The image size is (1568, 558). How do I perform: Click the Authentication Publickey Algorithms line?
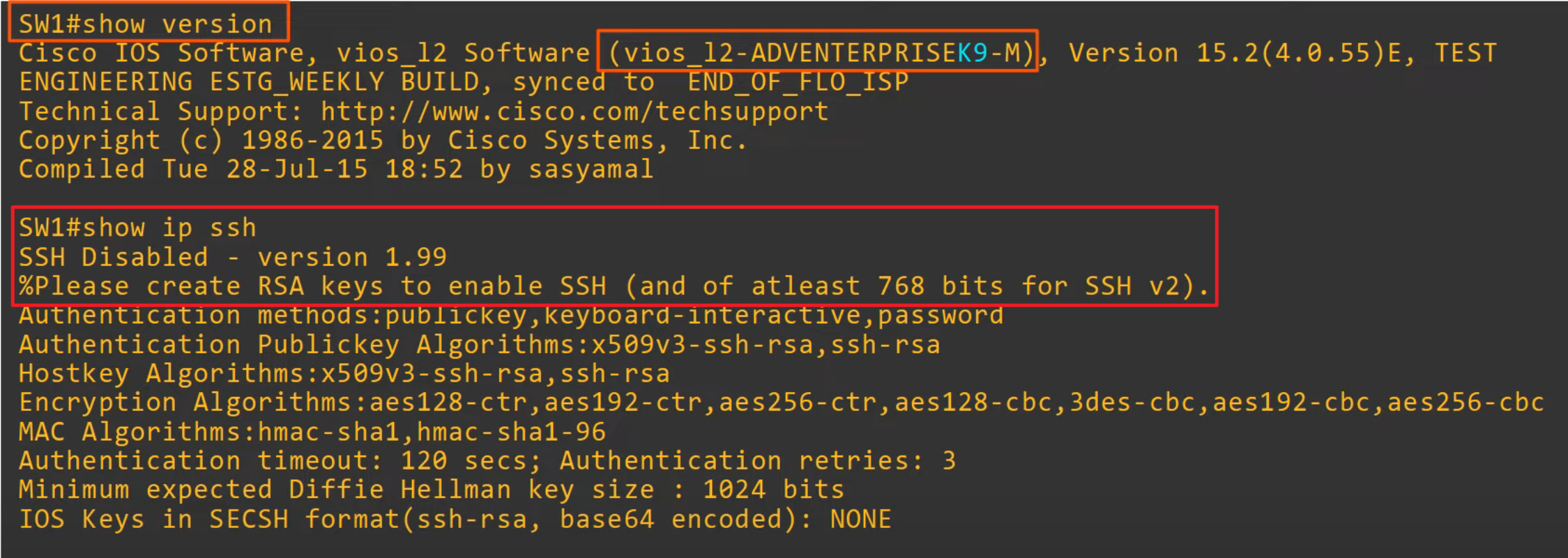(479, 345)
